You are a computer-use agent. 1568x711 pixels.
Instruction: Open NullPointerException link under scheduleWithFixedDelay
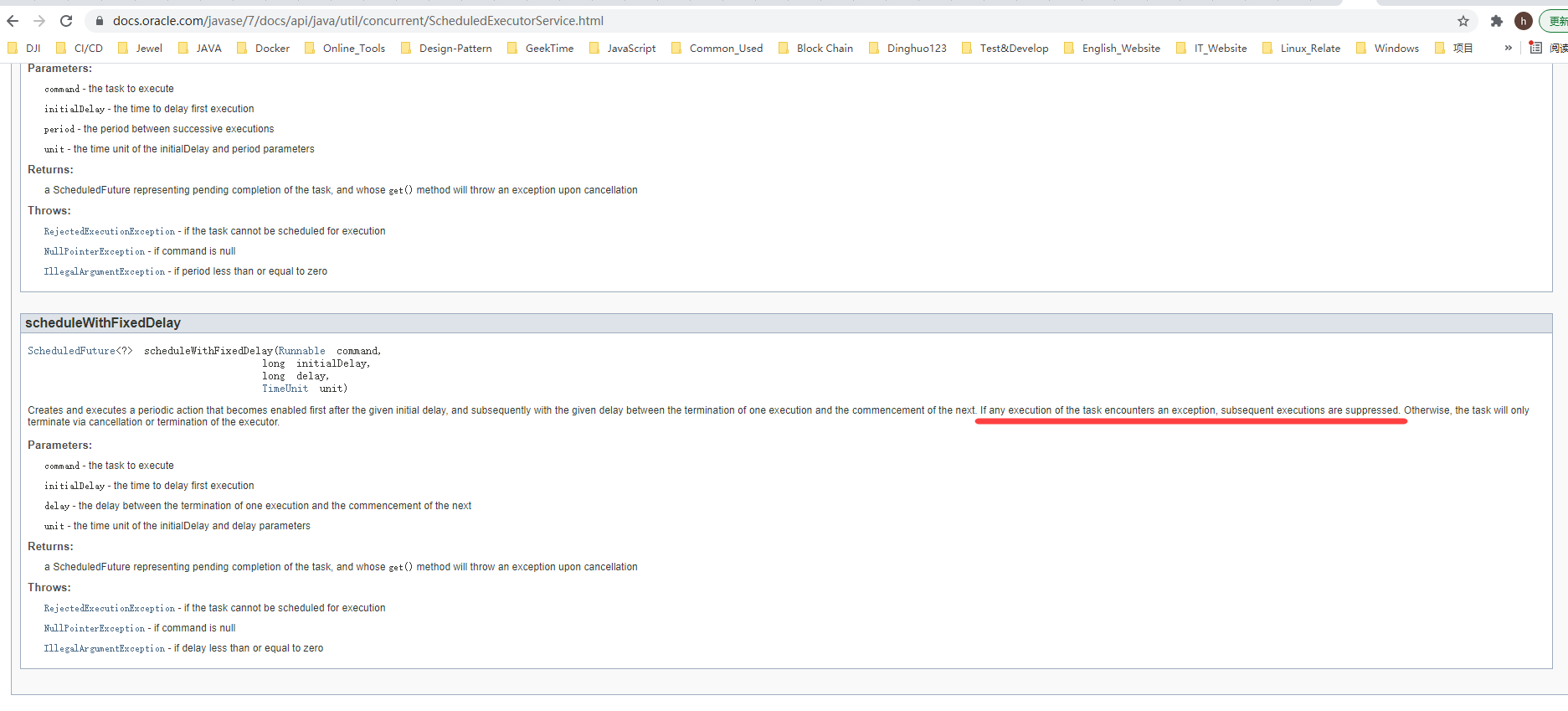(95, 628)
